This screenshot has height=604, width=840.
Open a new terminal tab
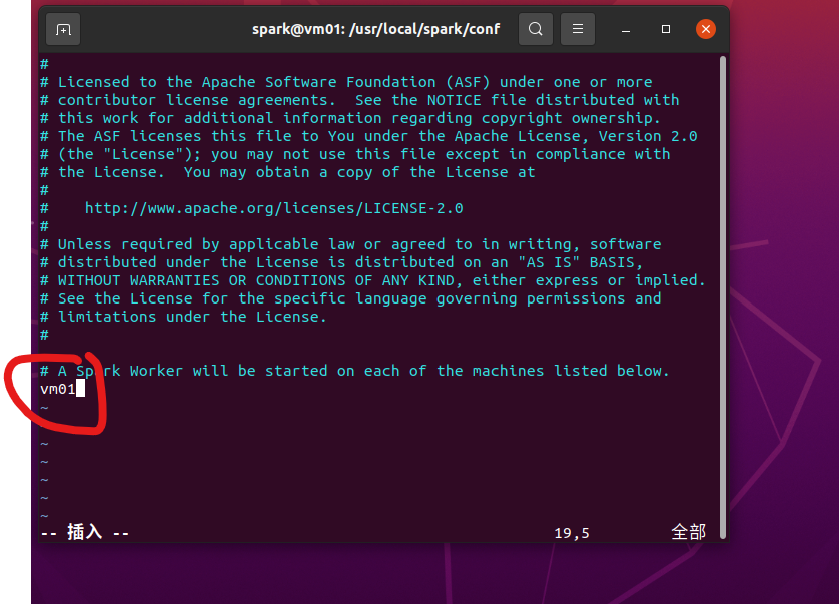63,29
